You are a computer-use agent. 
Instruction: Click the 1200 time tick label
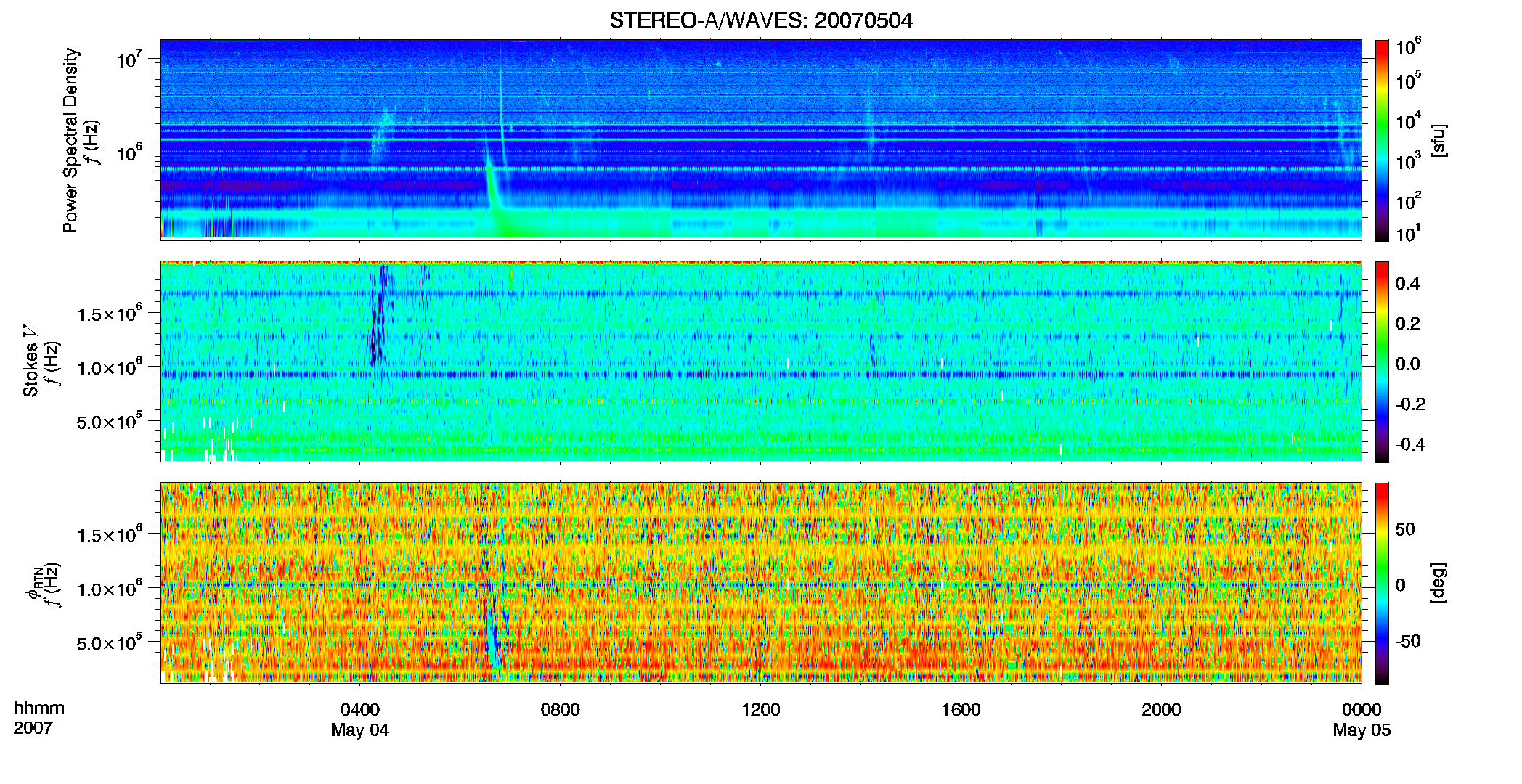click(760, 710)
